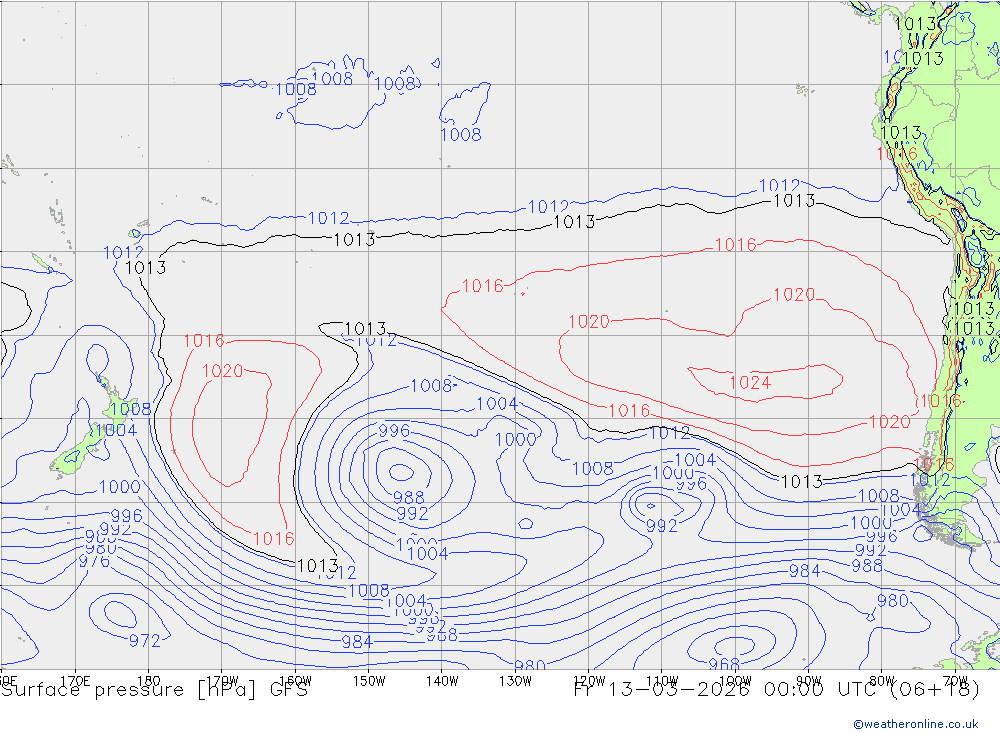Click the Surface pressure [hPa] GFS title
Screen dimensions: 1000x733
(154, 690)
